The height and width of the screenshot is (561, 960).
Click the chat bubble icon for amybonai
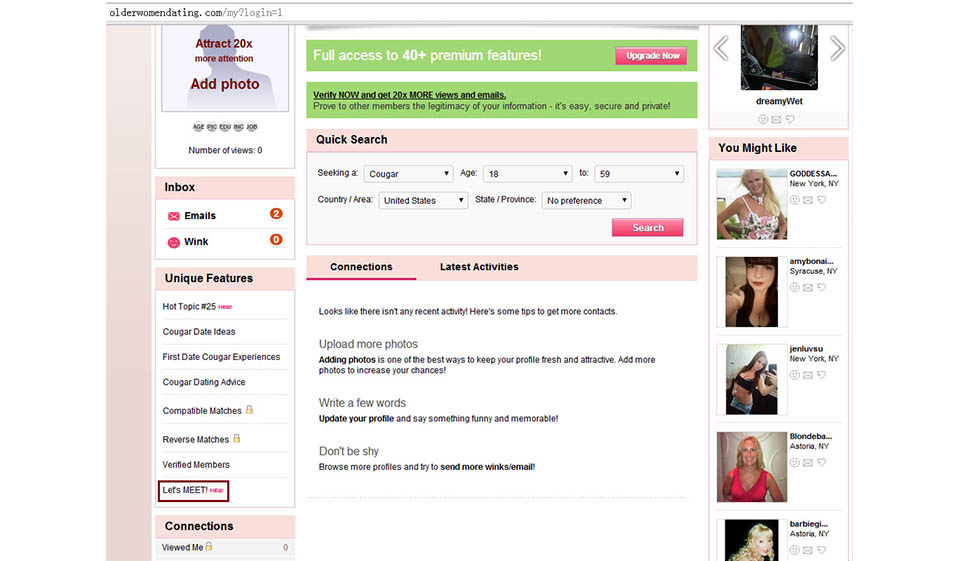coord(821,287)
